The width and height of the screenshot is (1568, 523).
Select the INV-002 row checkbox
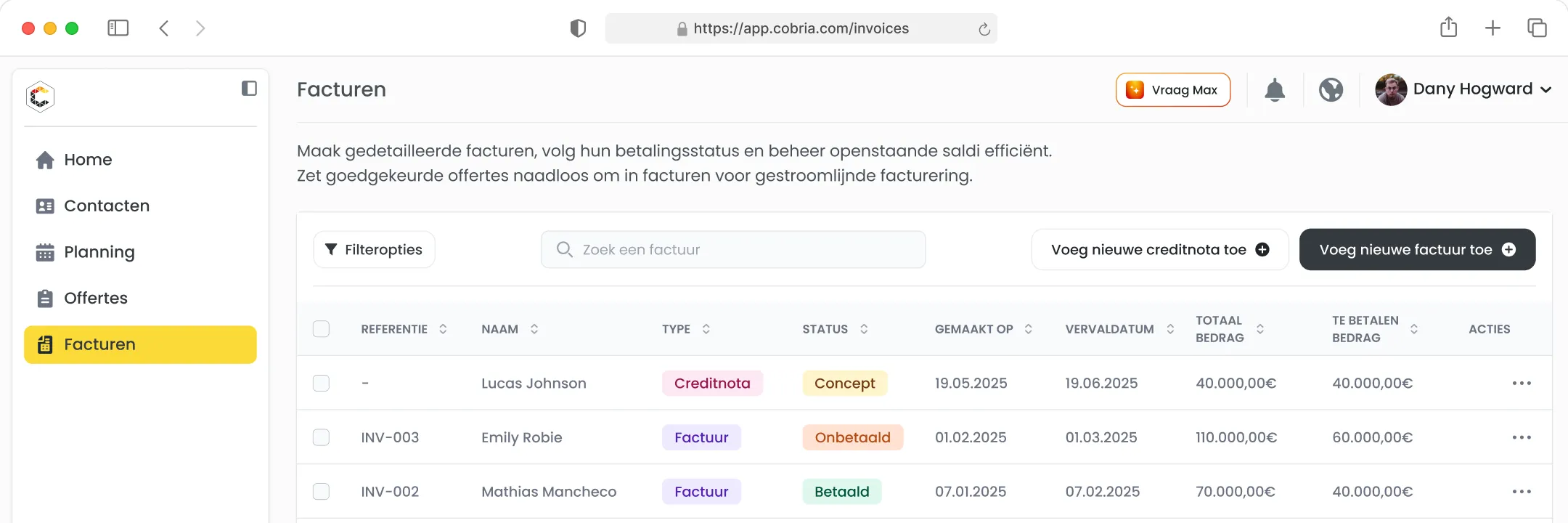click(321, 492)
